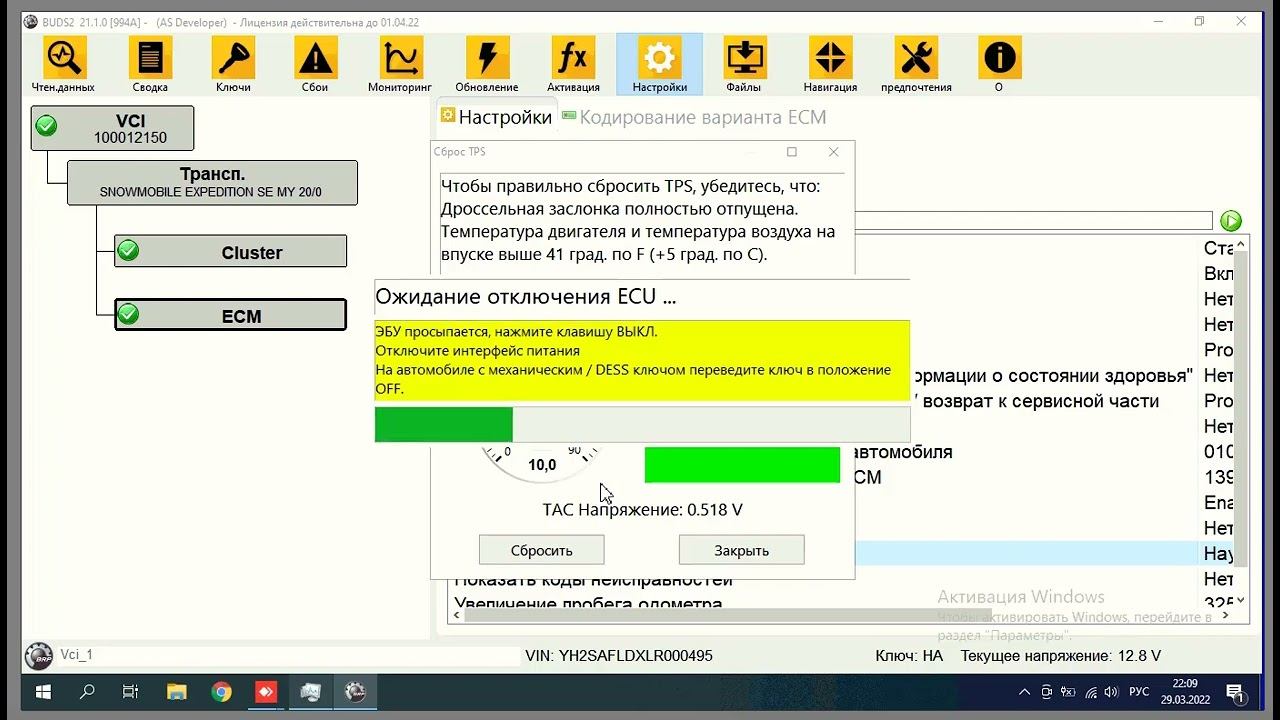Viewport: 1280px width, 720px height.
Task: Open Google Chrome from the taskbar
Action: 222,692
